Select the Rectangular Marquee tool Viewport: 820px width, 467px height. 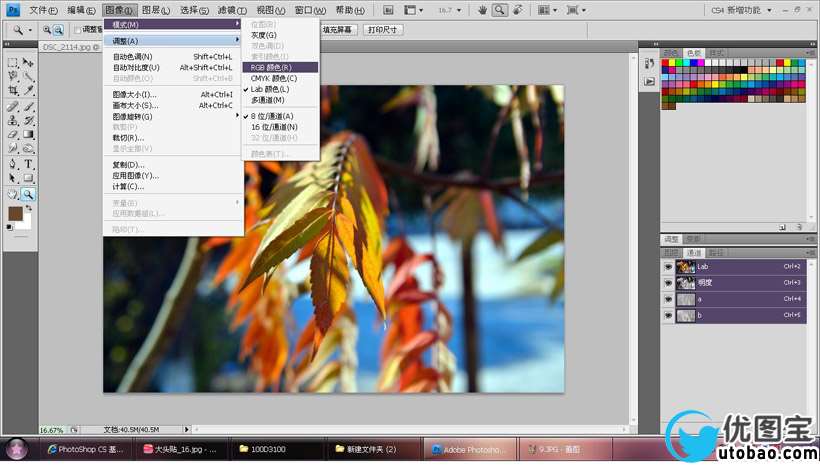13,63
